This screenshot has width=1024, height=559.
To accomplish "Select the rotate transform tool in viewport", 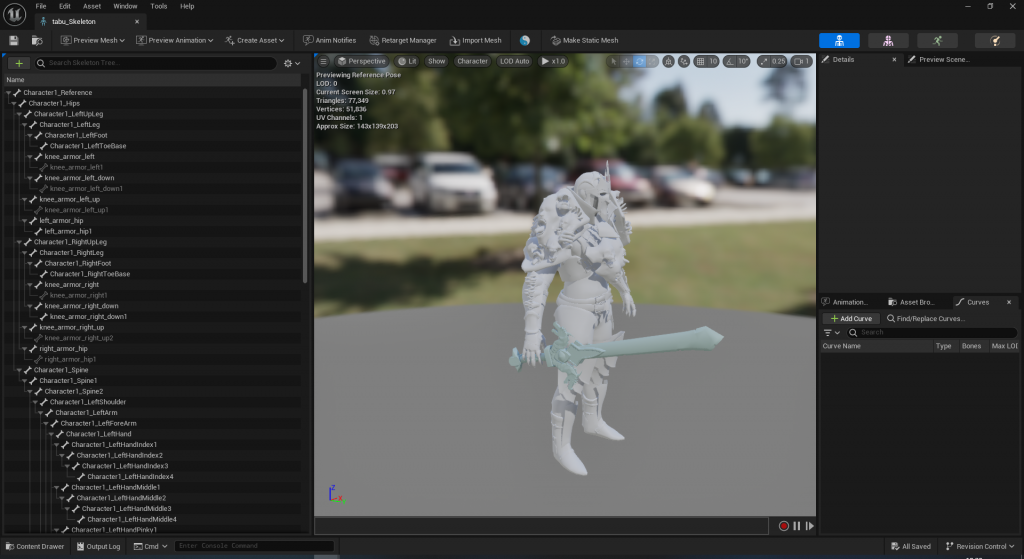I will [640, 61].
